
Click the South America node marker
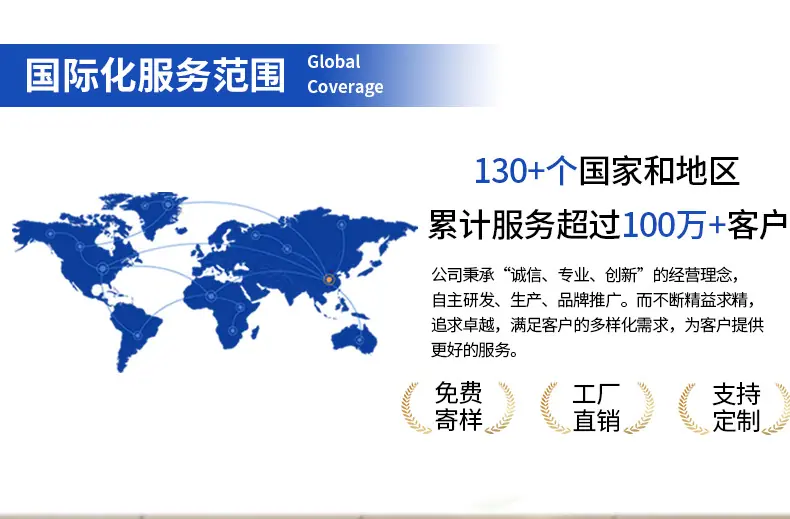point(137,335)
